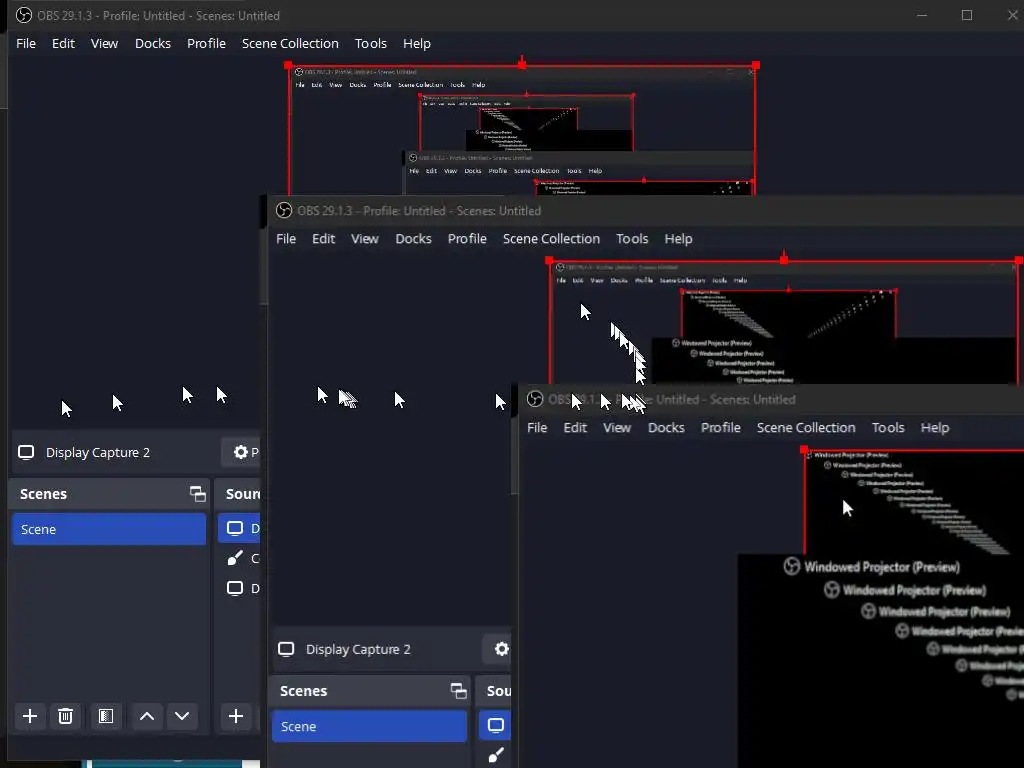Click View in the middle nested OBS window
This screenshot has height=768, width=1024.
click(x=365, y=238)
